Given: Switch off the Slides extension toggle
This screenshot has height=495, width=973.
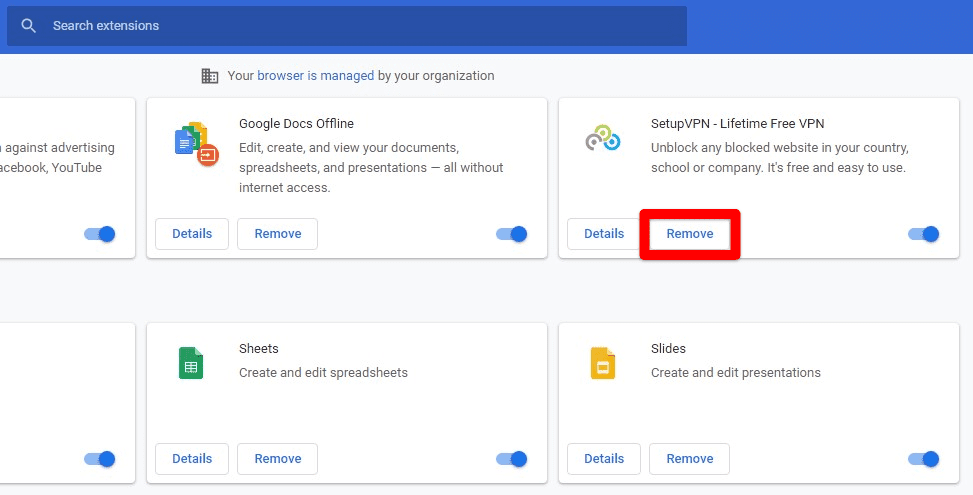Looking at the screenshot, I should coord(923,459).
